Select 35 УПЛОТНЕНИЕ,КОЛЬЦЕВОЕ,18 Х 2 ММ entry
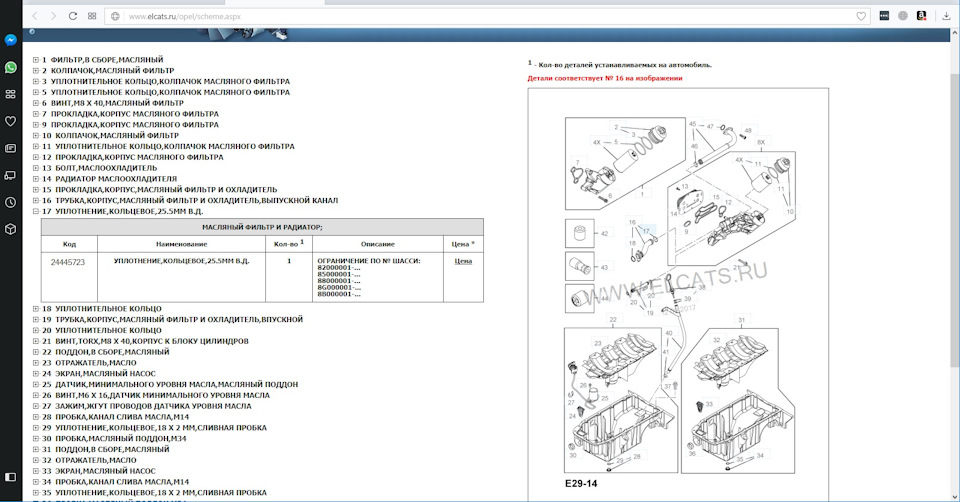This screenshot has width=960, height=502. pos(154,493)
